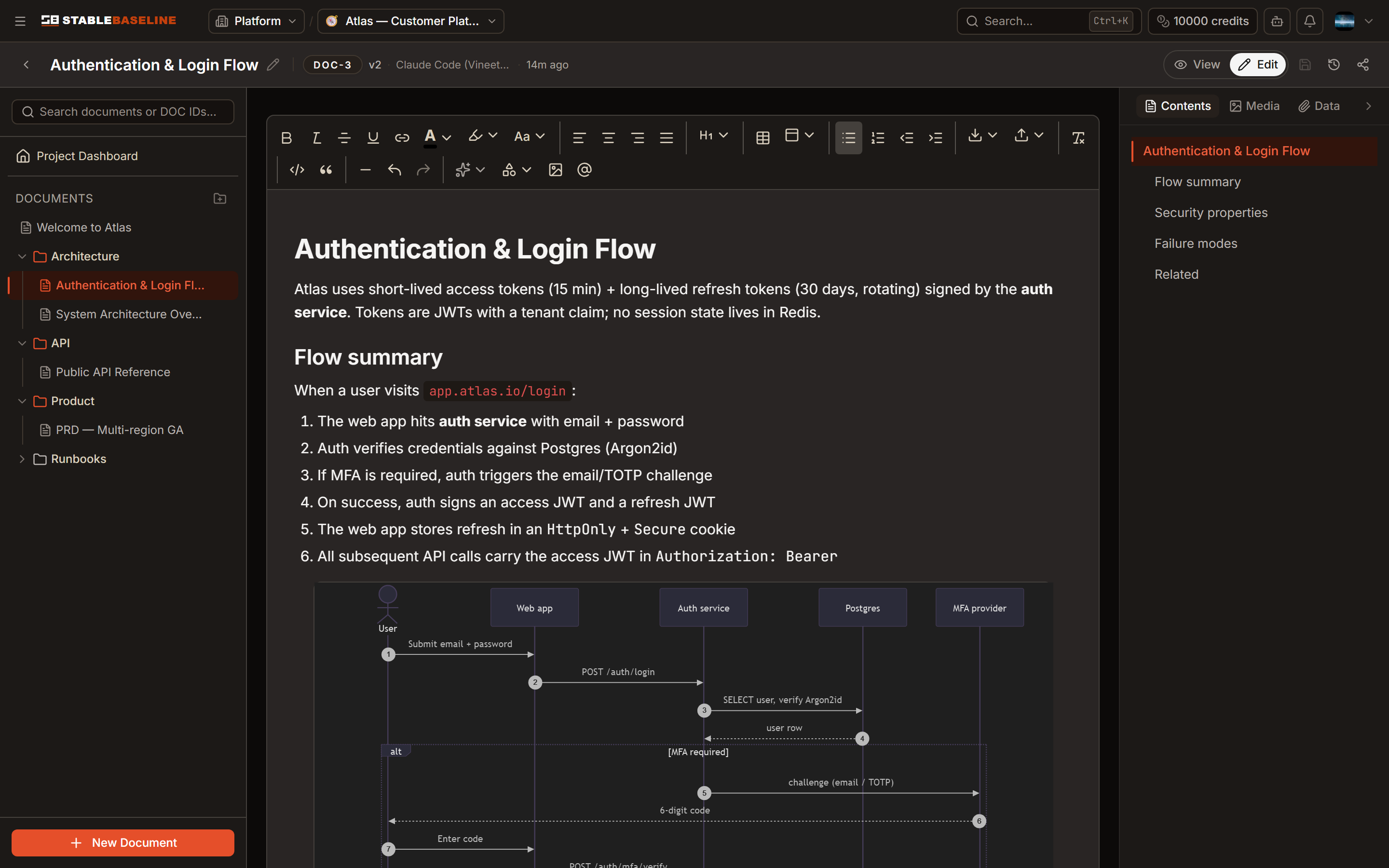Apply underline formatting
The width and height of the screenshot is (1389, 868).
coord(373,138)
